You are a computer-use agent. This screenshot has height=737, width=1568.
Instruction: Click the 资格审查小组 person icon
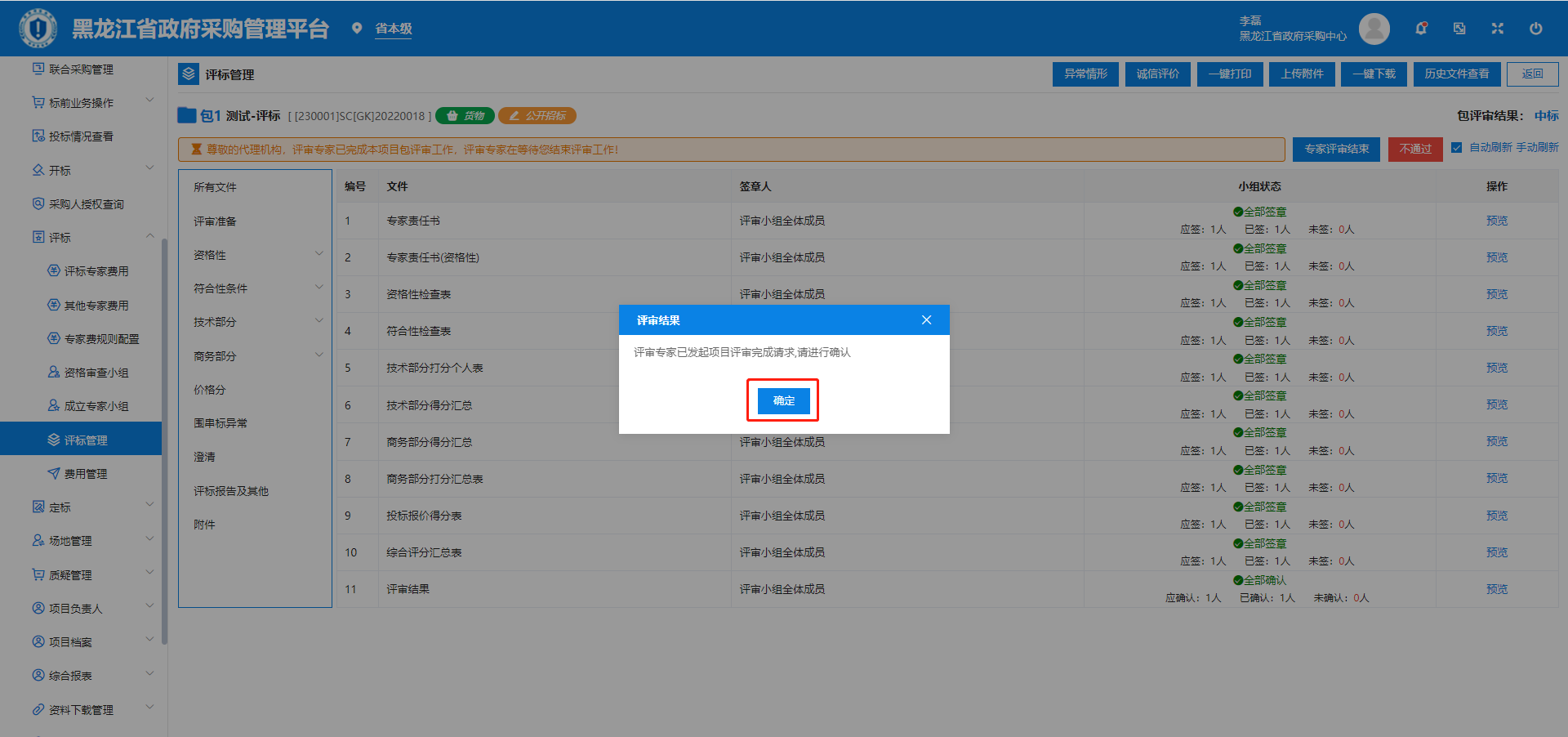click(x=54, y=372)
